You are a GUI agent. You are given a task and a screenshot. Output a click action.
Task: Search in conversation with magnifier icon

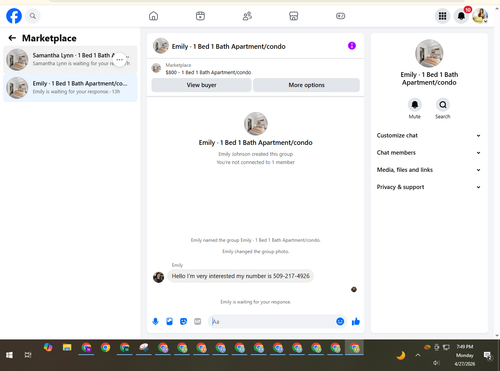[x=443, y=105]
